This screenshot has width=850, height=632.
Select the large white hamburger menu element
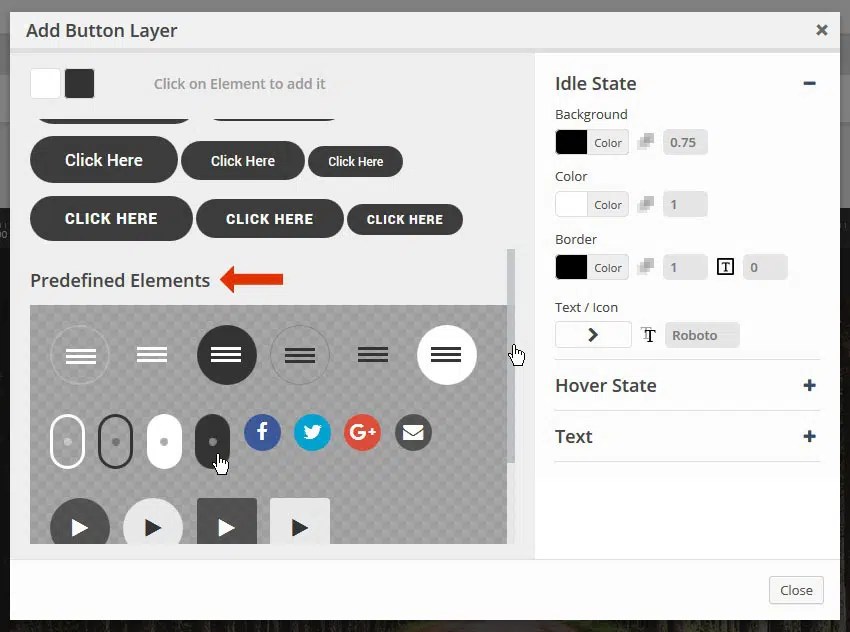(x=446, y=354)
